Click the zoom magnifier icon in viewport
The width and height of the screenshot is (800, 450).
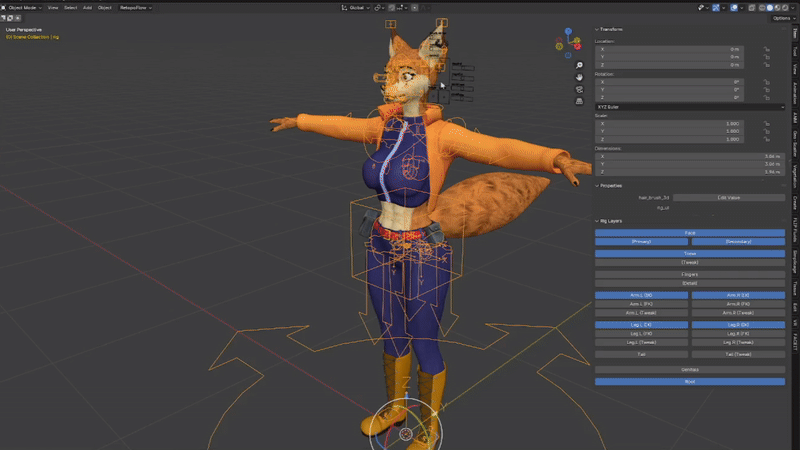579,65
